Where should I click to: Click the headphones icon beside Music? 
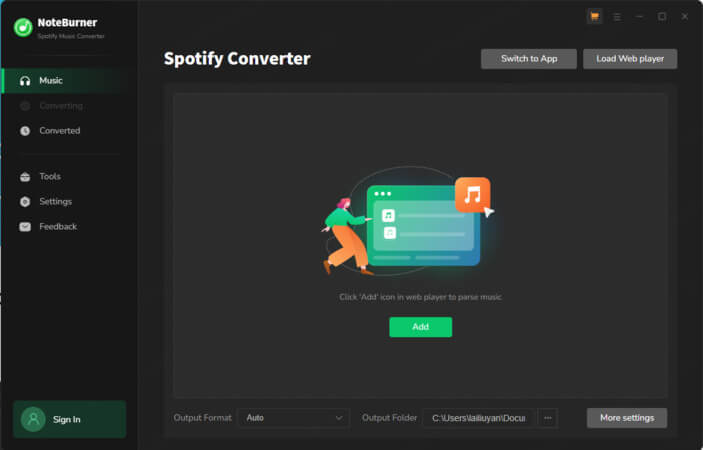(25, 80)
